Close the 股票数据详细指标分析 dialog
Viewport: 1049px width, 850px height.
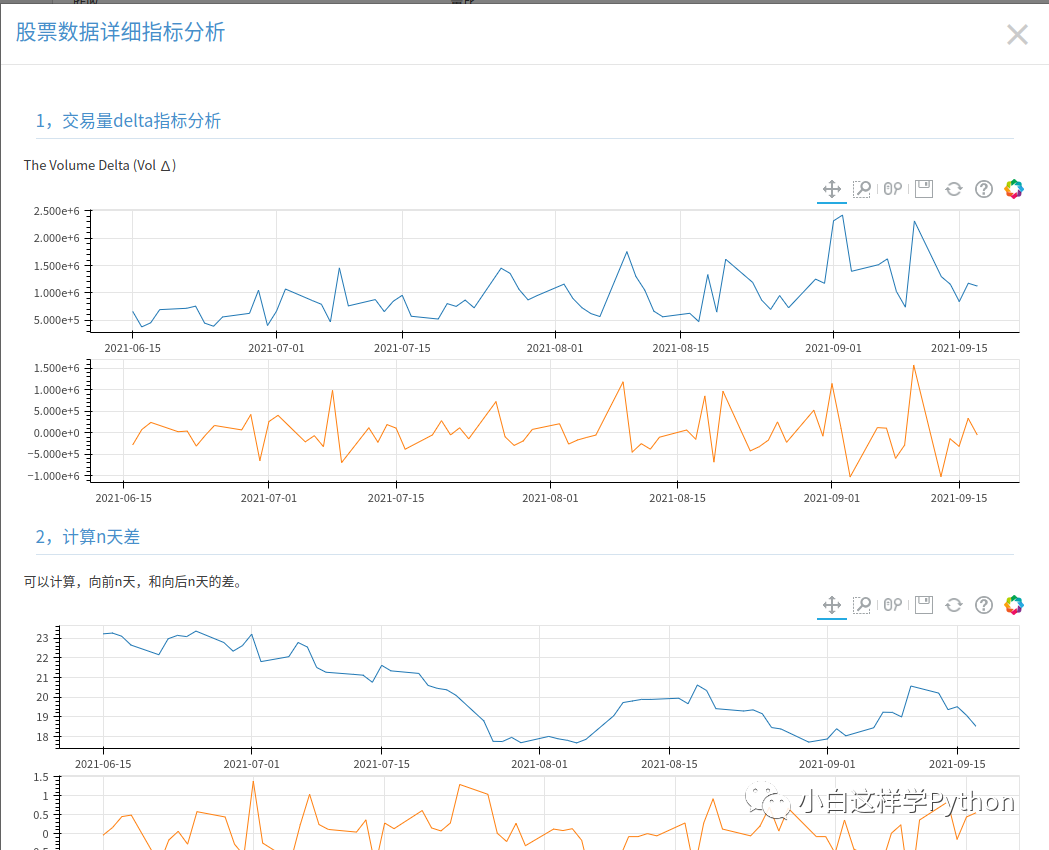1016,34
